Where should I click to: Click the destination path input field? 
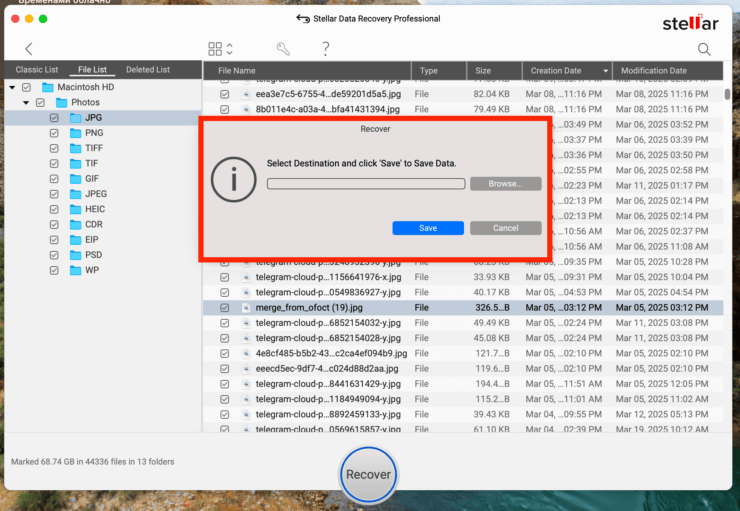click(x=365, y=184)
